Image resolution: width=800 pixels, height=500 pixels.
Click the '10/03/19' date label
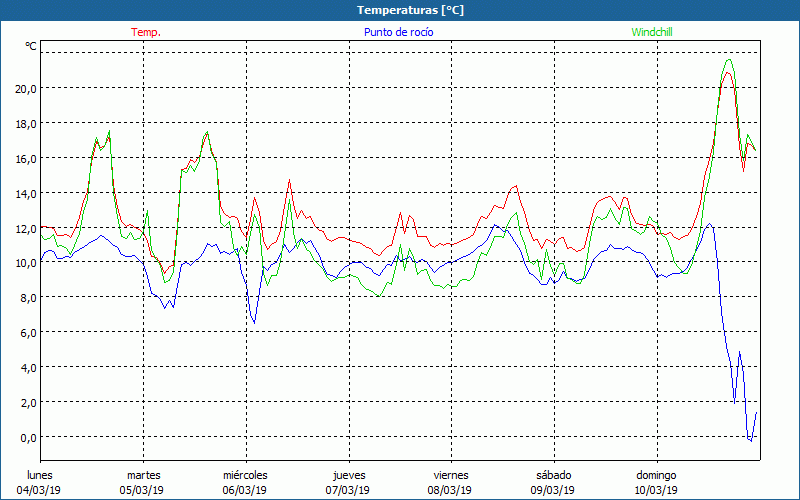tap(656, 490)
